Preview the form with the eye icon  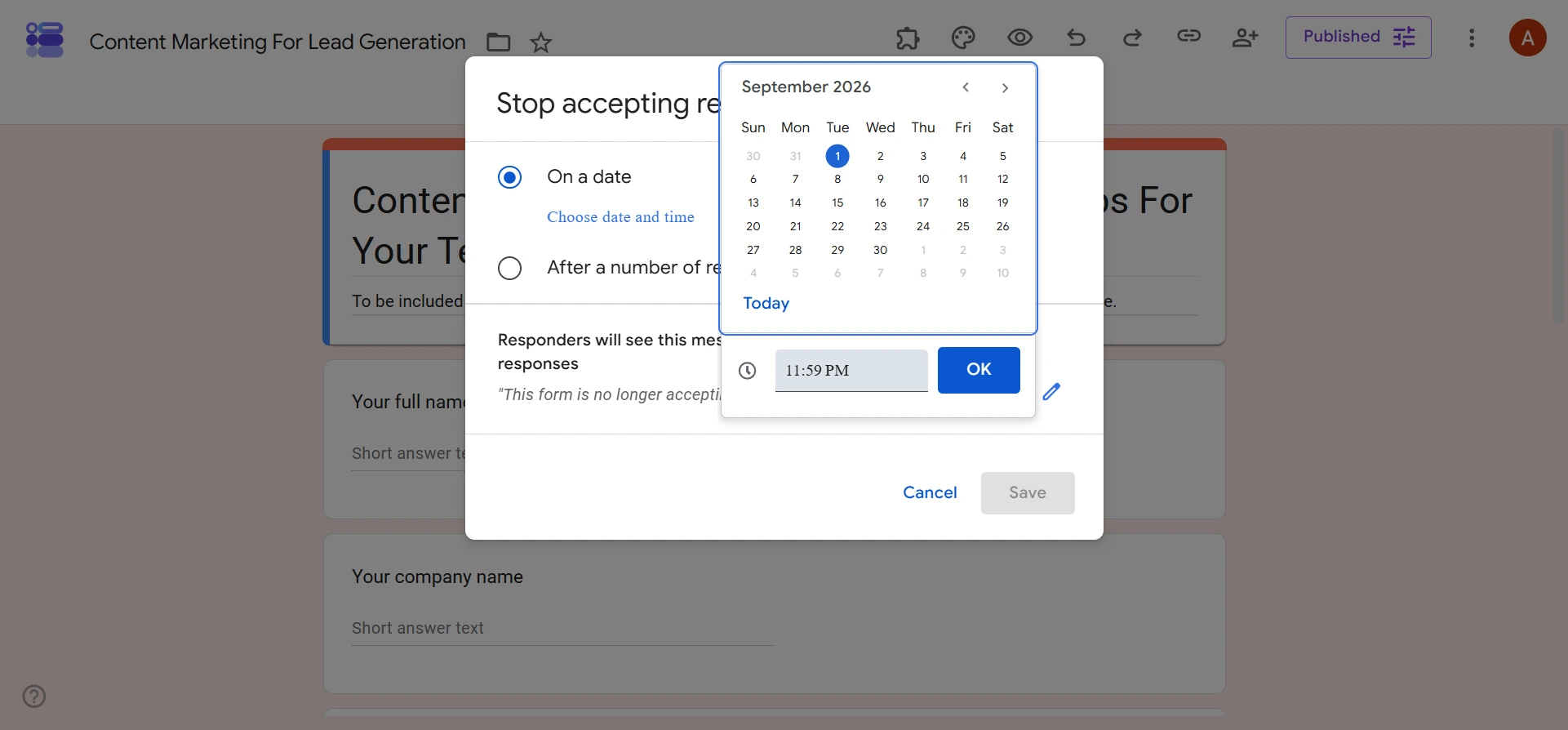click(1019, 38)
